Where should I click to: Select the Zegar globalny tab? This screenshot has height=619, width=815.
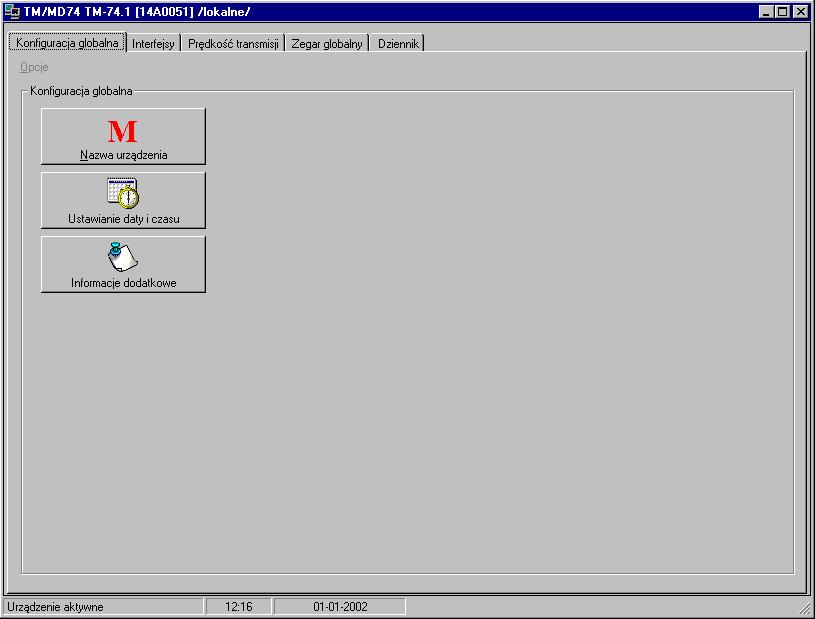tap(326, 43)
